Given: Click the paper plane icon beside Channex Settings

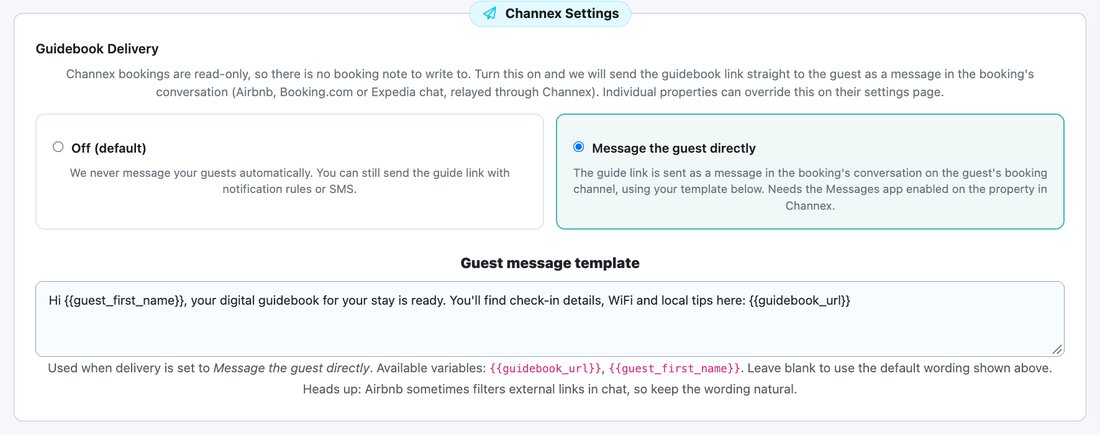Looking at the screenshot, I should click(x=490, y=13).
